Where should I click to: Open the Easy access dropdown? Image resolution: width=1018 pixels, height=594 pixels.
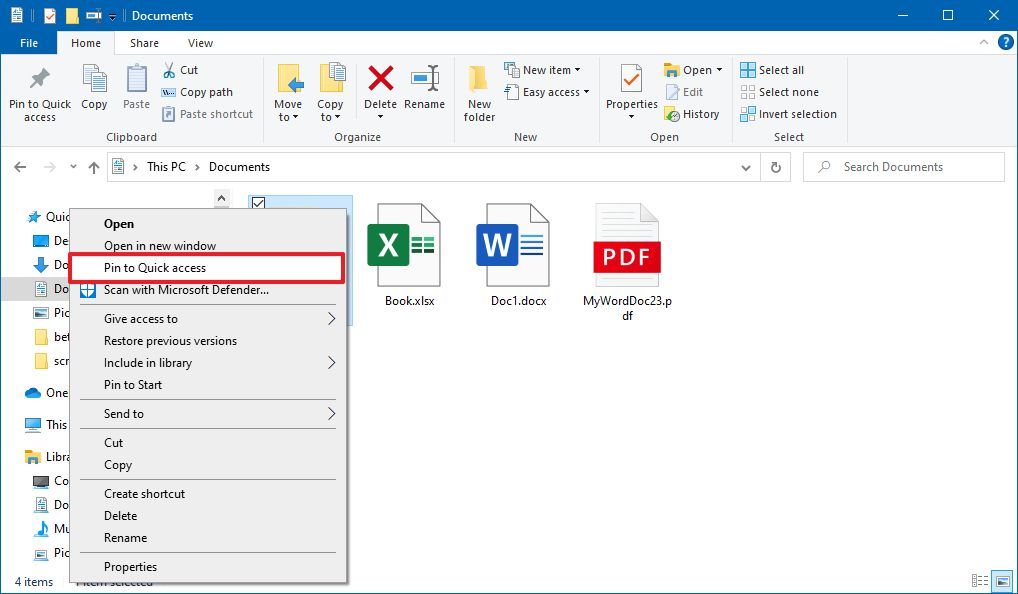(548, 92)
